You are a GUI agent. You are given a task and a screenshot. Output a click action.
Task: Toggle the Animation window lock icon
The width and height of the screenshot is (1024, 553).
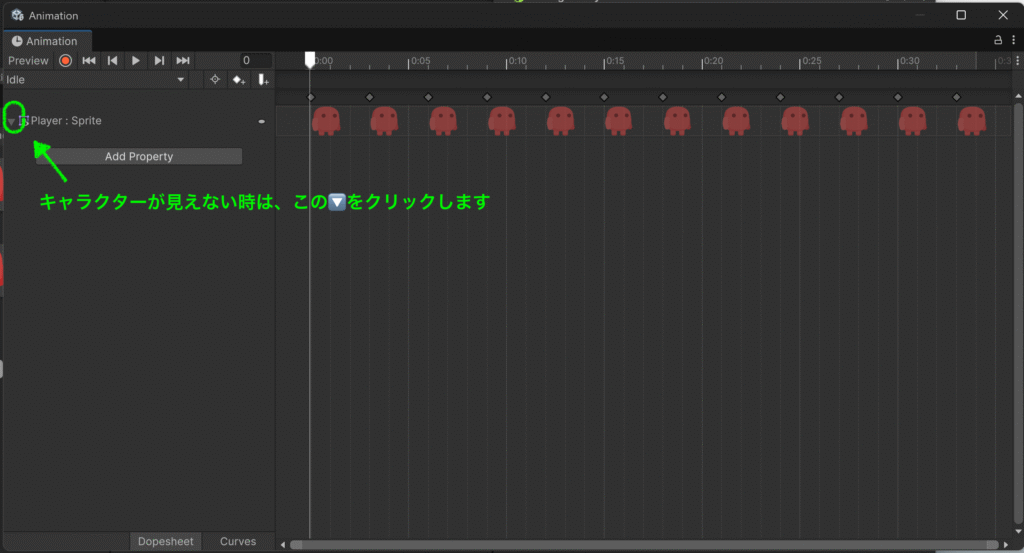point(997,41)
